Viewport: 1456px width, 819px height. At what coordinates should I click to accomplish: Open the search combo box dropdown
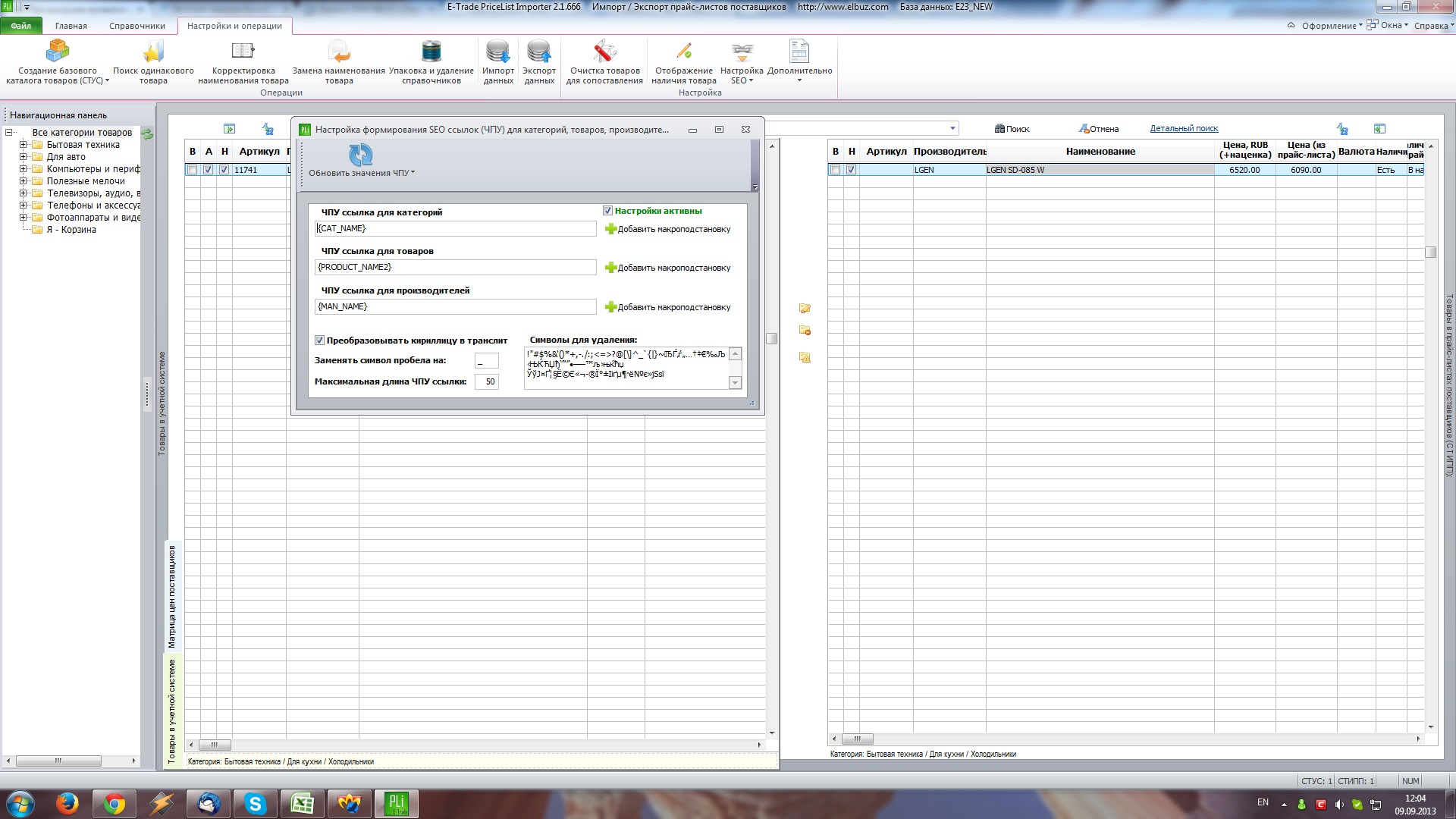(x=952, y=129)
